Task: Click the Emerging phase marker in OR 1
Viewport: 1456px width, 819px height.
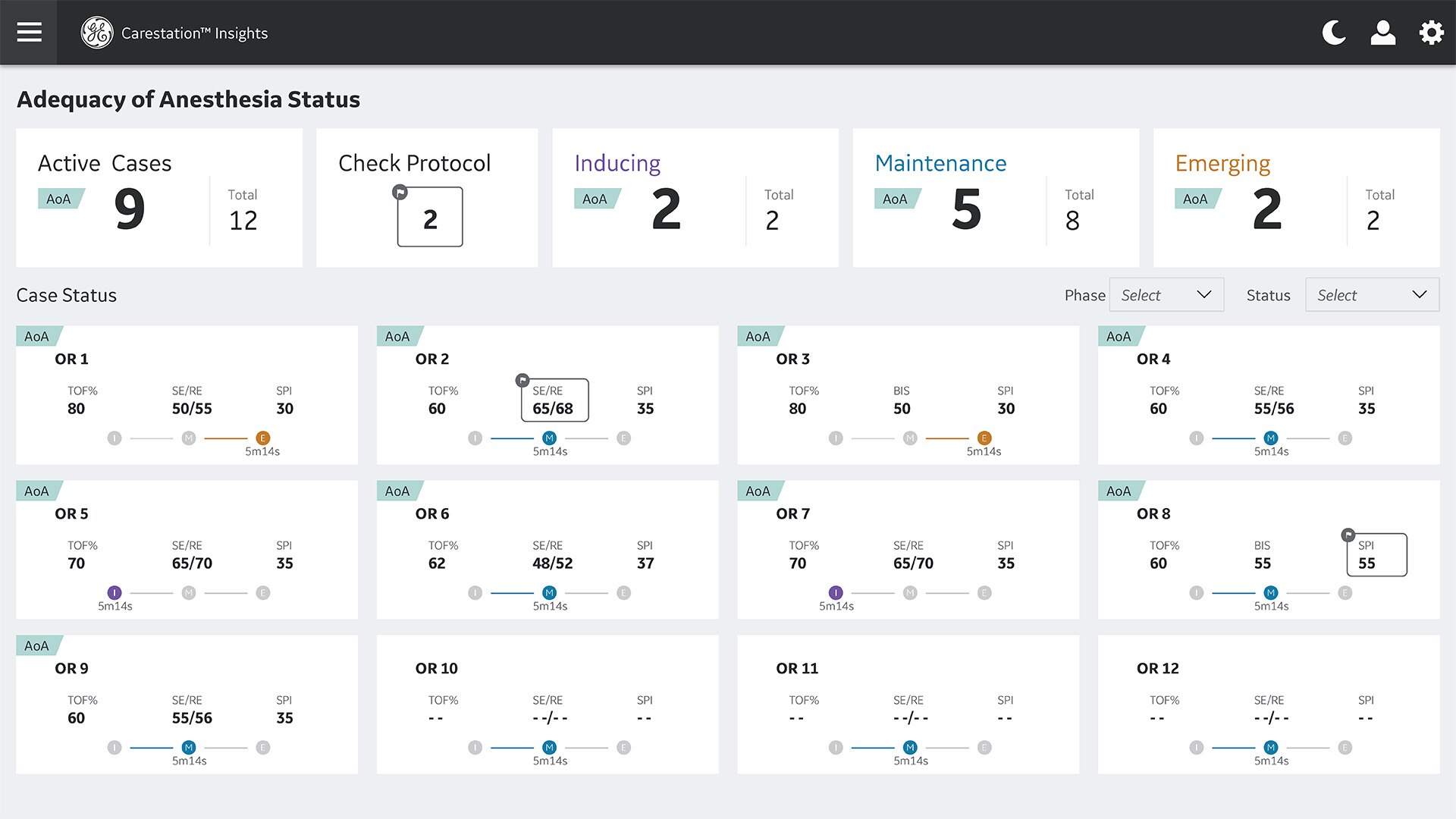Action: 262,438
